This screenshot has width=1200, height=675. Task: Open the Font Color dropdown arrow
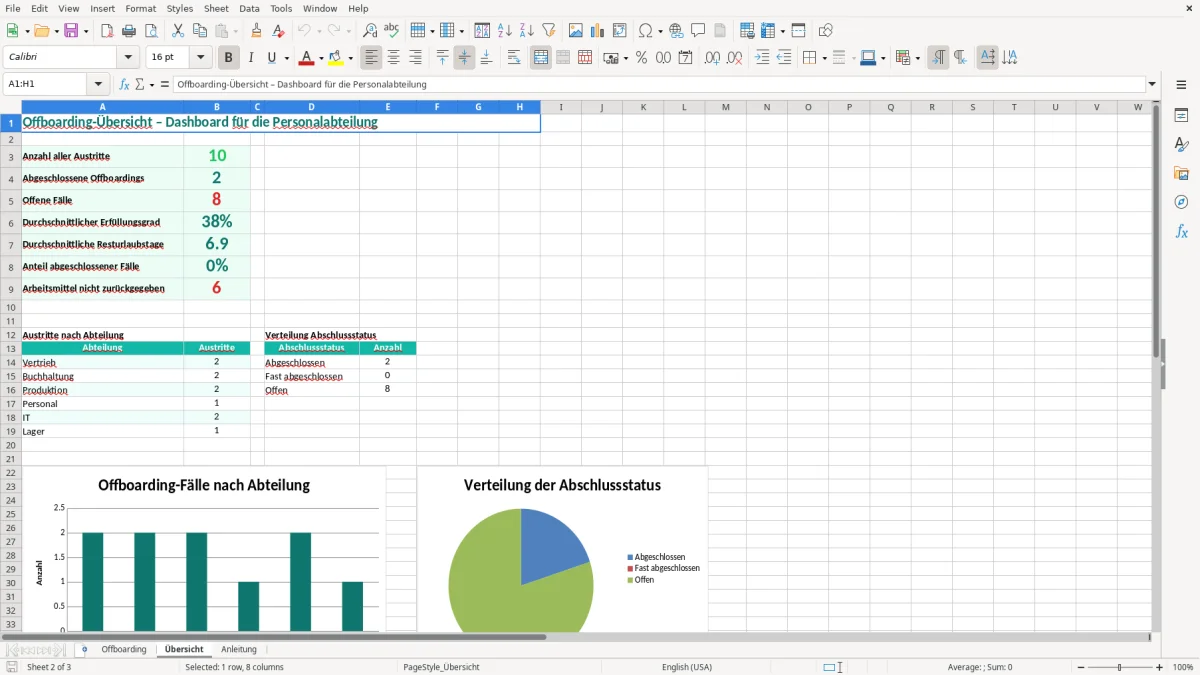coord(321,58)
